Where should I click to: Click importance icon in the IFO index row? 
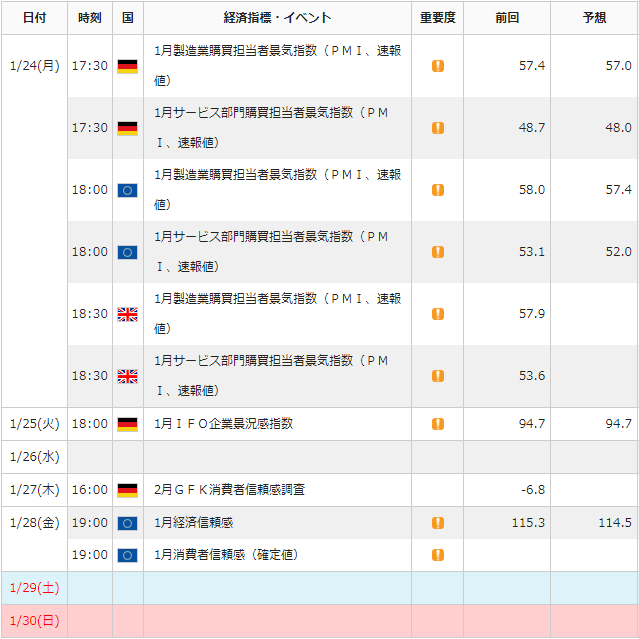coord(438,424)
